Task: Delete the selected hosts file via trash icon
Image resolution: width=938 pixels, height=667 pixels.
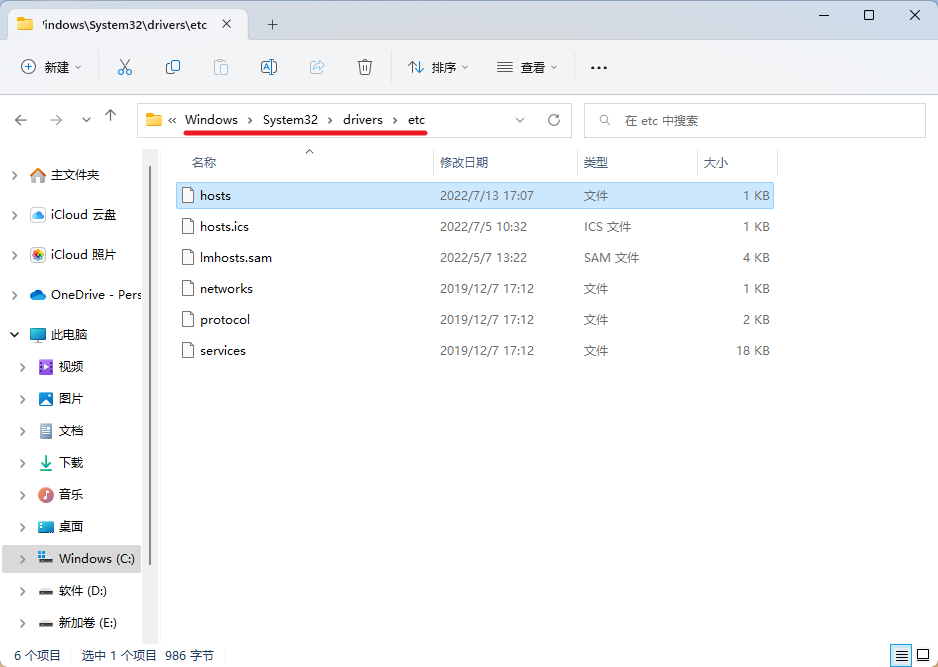Action: (x=364, y=67)
